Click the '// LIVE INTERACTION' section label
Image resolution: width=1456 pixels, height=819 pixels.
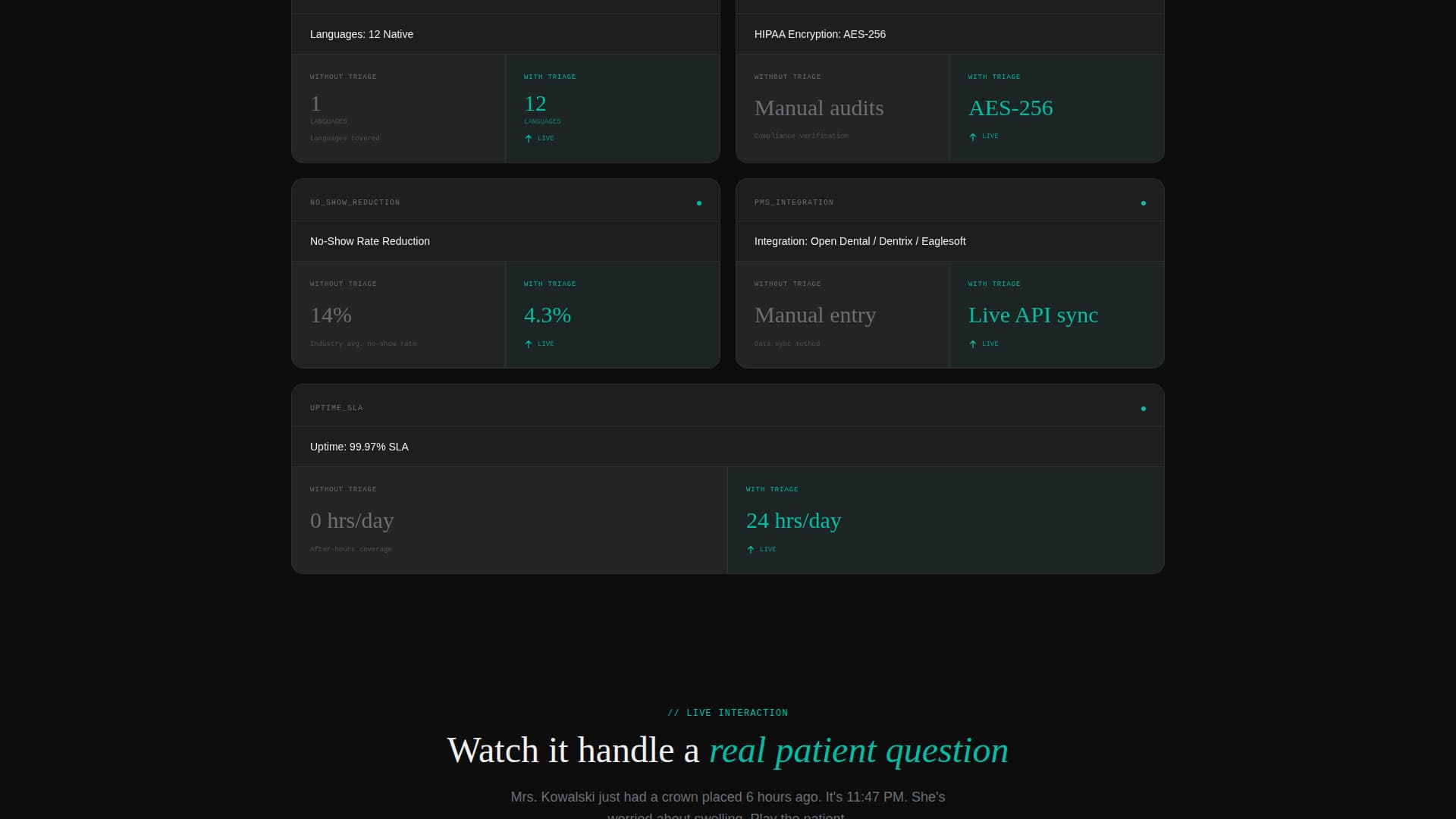click(728, 713)
